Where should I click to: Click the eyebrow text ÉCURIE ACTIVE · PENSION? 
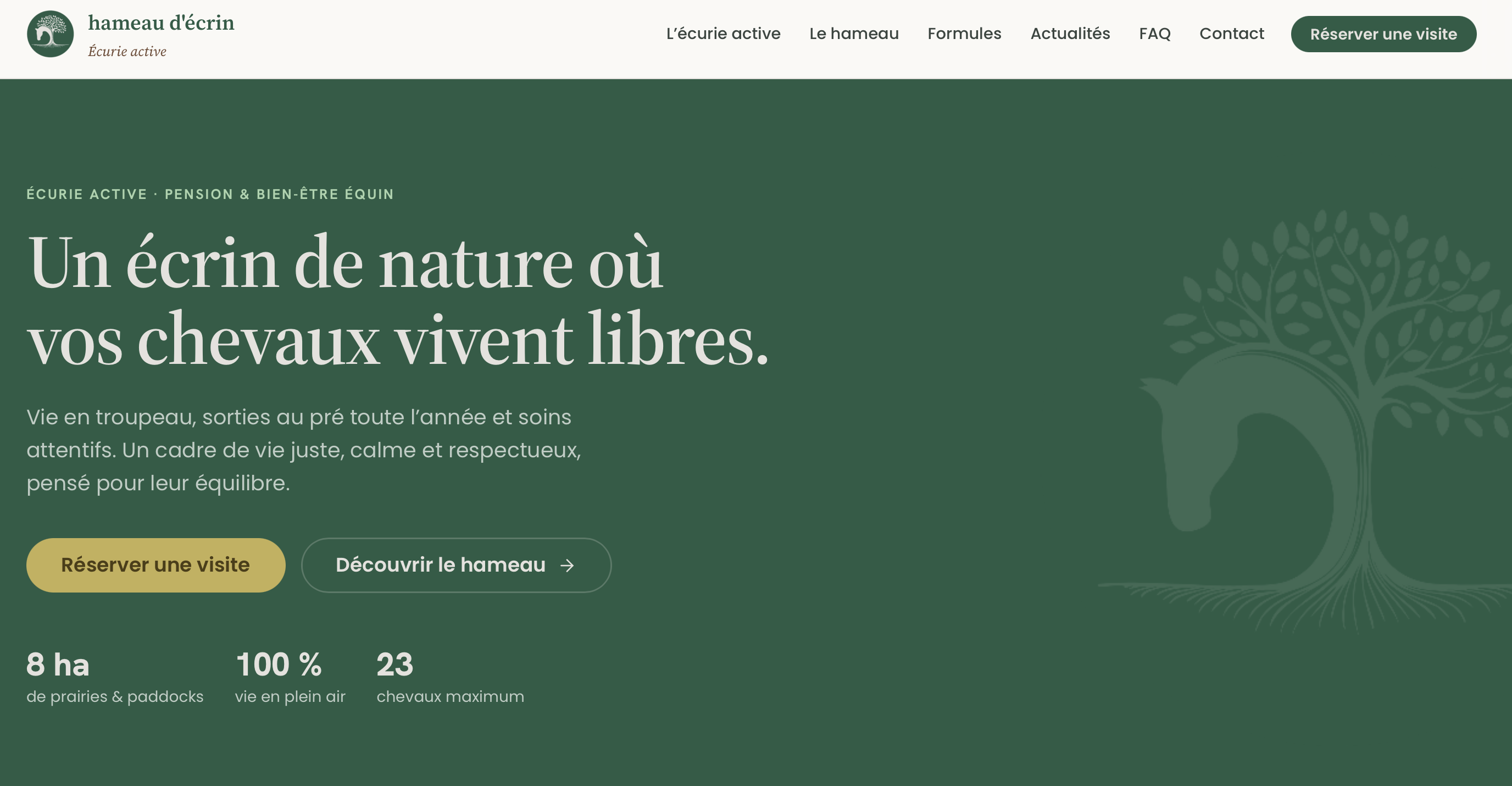(x=210, y=193)
